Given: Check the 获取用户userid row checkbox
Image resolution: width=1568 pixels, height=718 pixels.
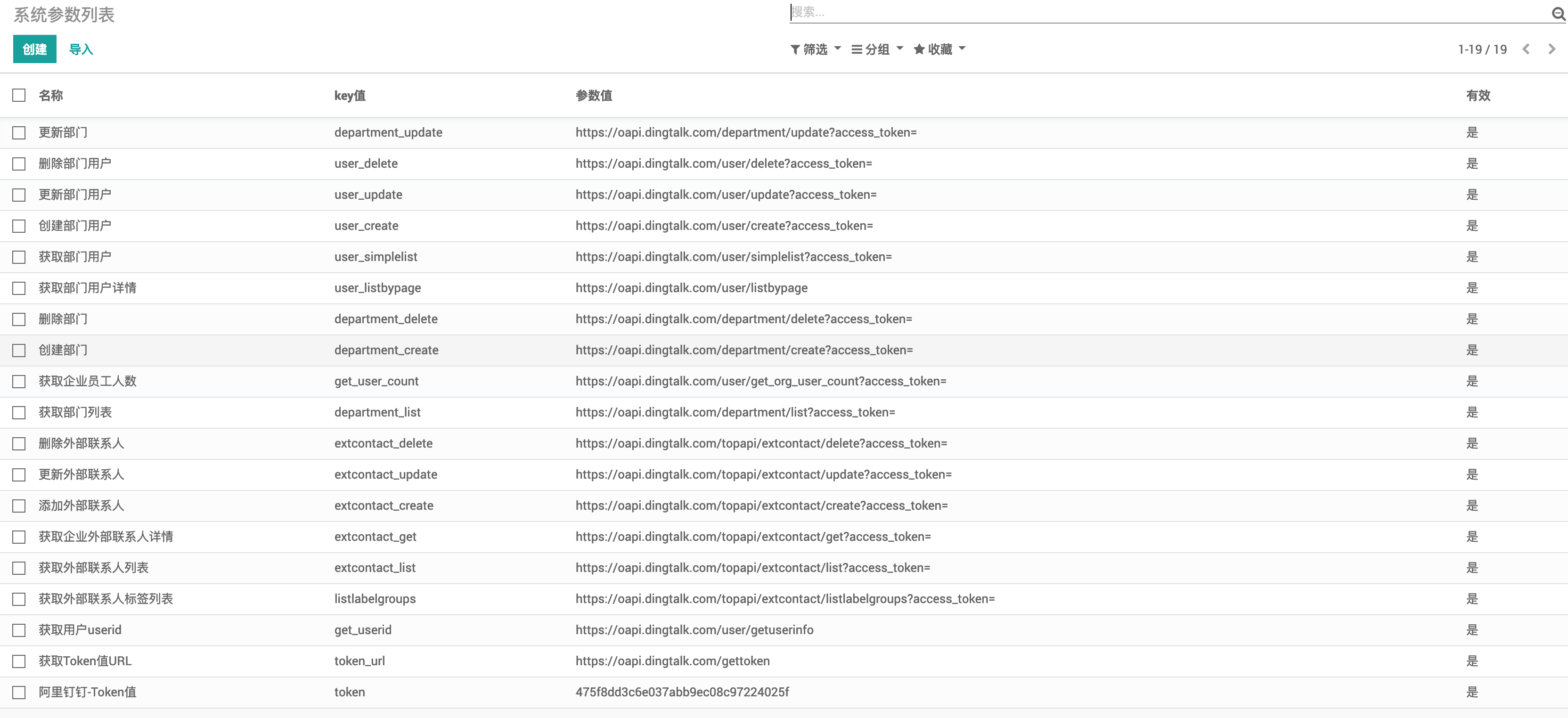Looking at the screenshot, I should (19, 630).
